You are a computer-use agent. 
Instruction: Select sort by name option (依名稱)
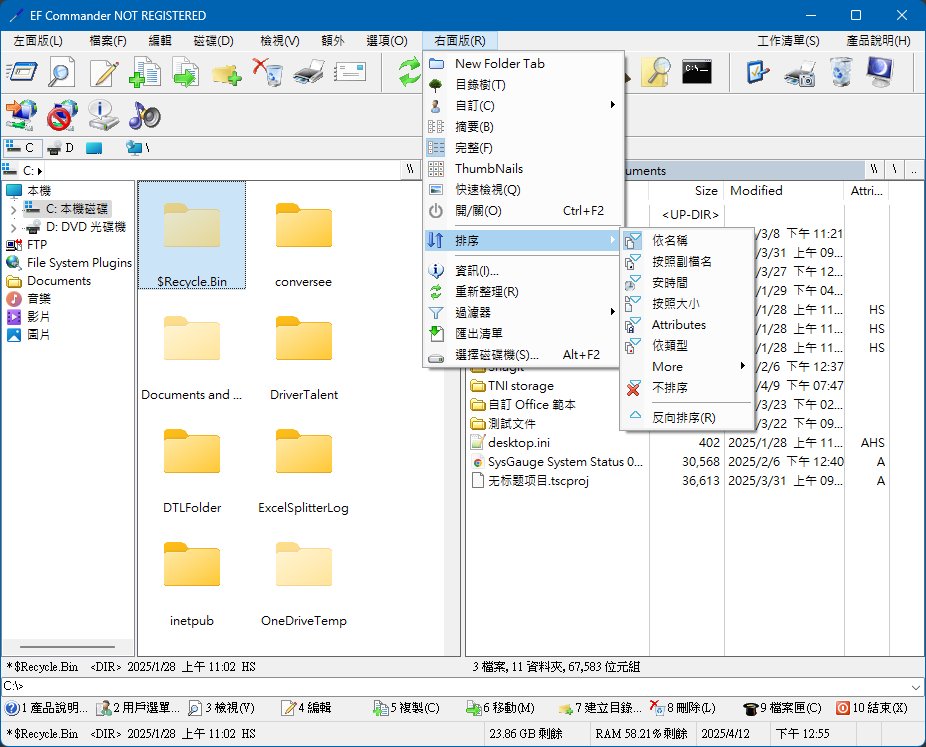pos(669,241)
